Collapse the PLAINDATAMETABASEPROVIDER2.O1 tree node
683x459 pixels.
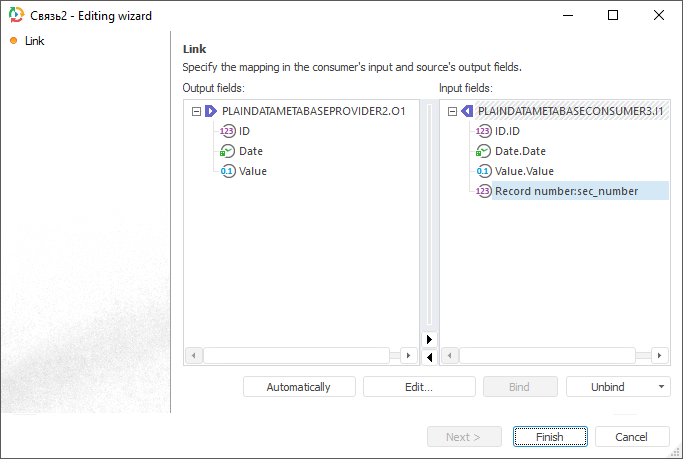pos(194,111)
